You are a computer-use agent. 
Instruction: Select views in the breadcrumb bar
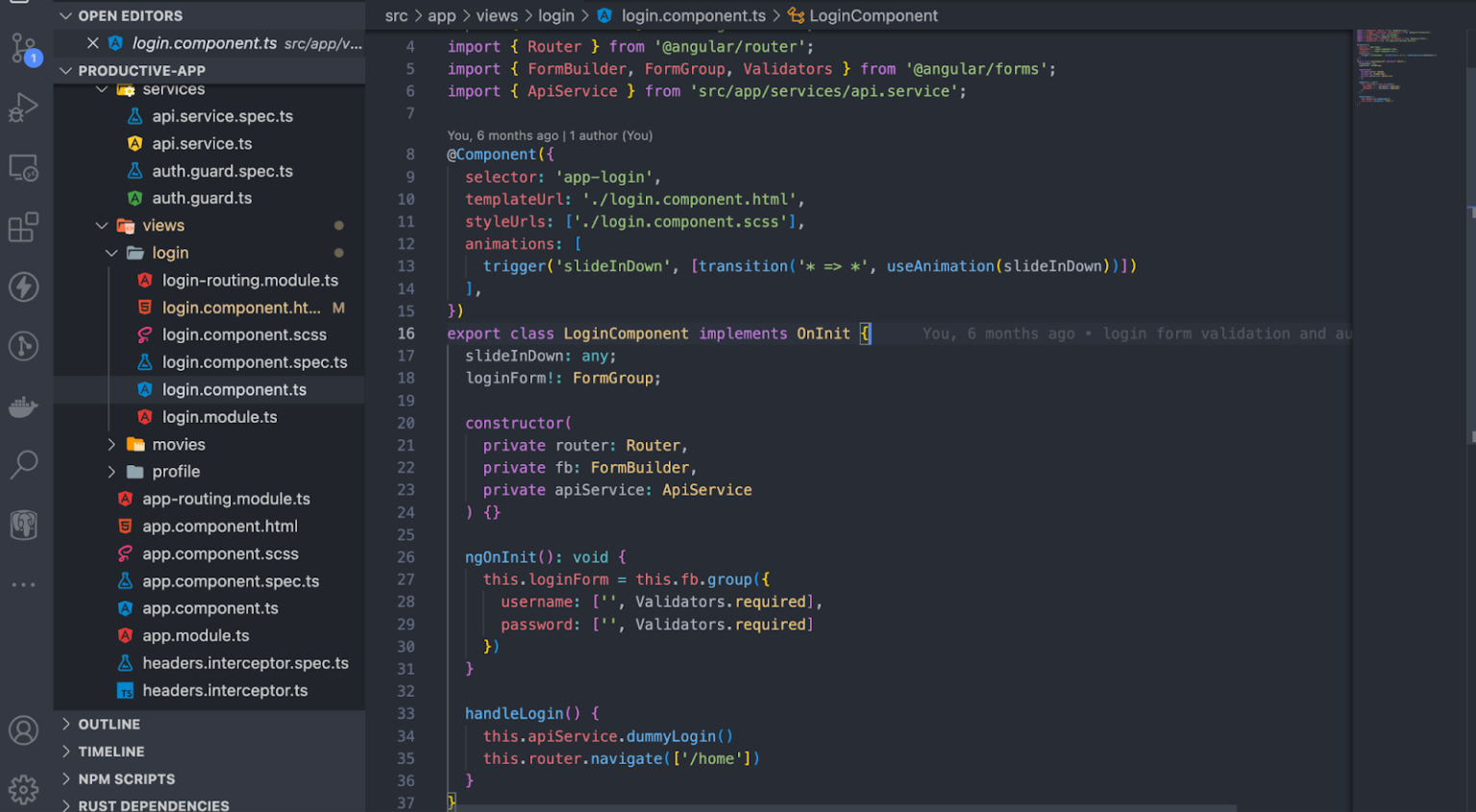(x=496, y=15)
